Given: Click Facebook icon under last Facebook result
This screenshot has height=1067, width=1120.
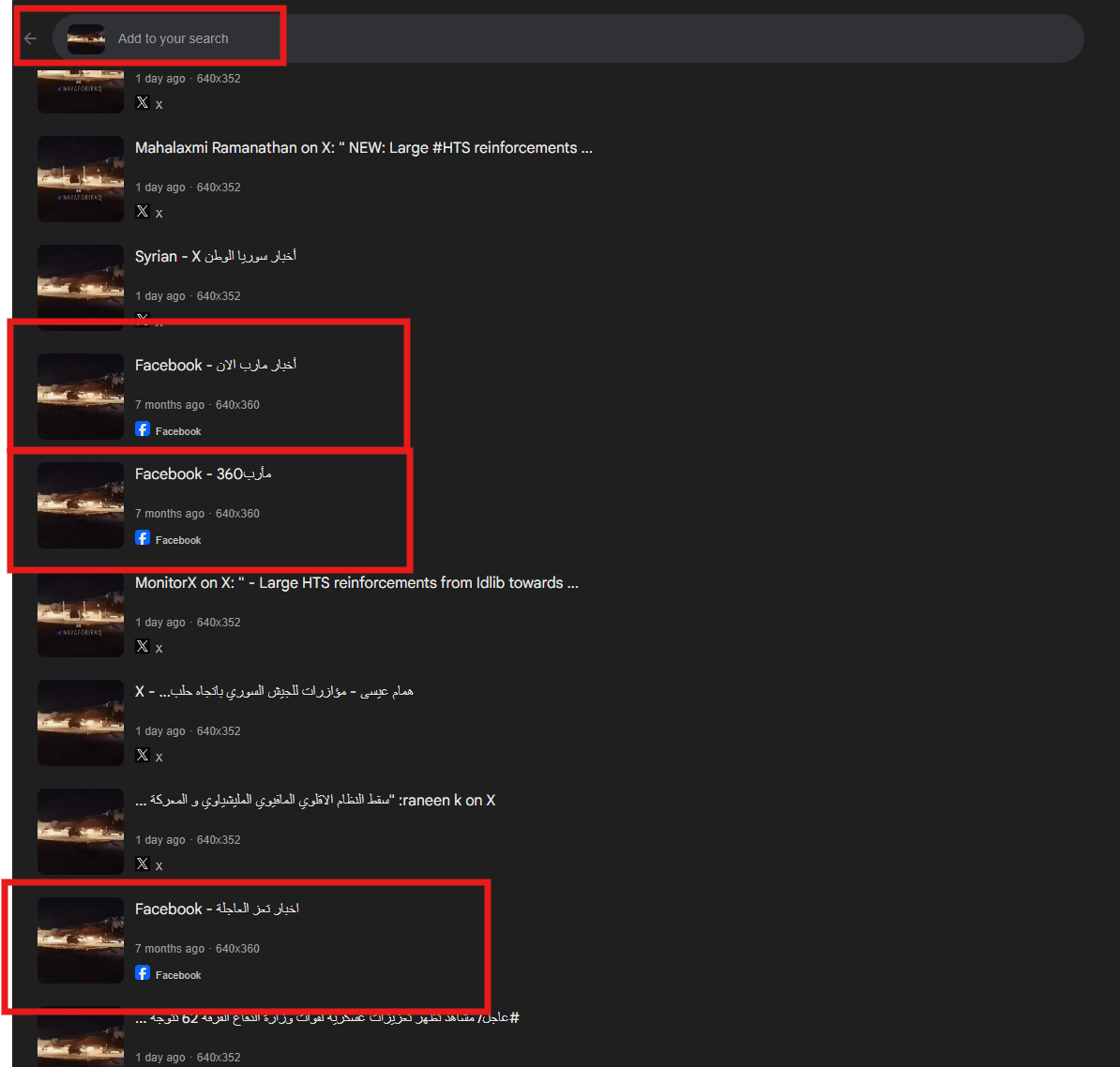Looking at the screenshot, I should [x=143, y=972].
